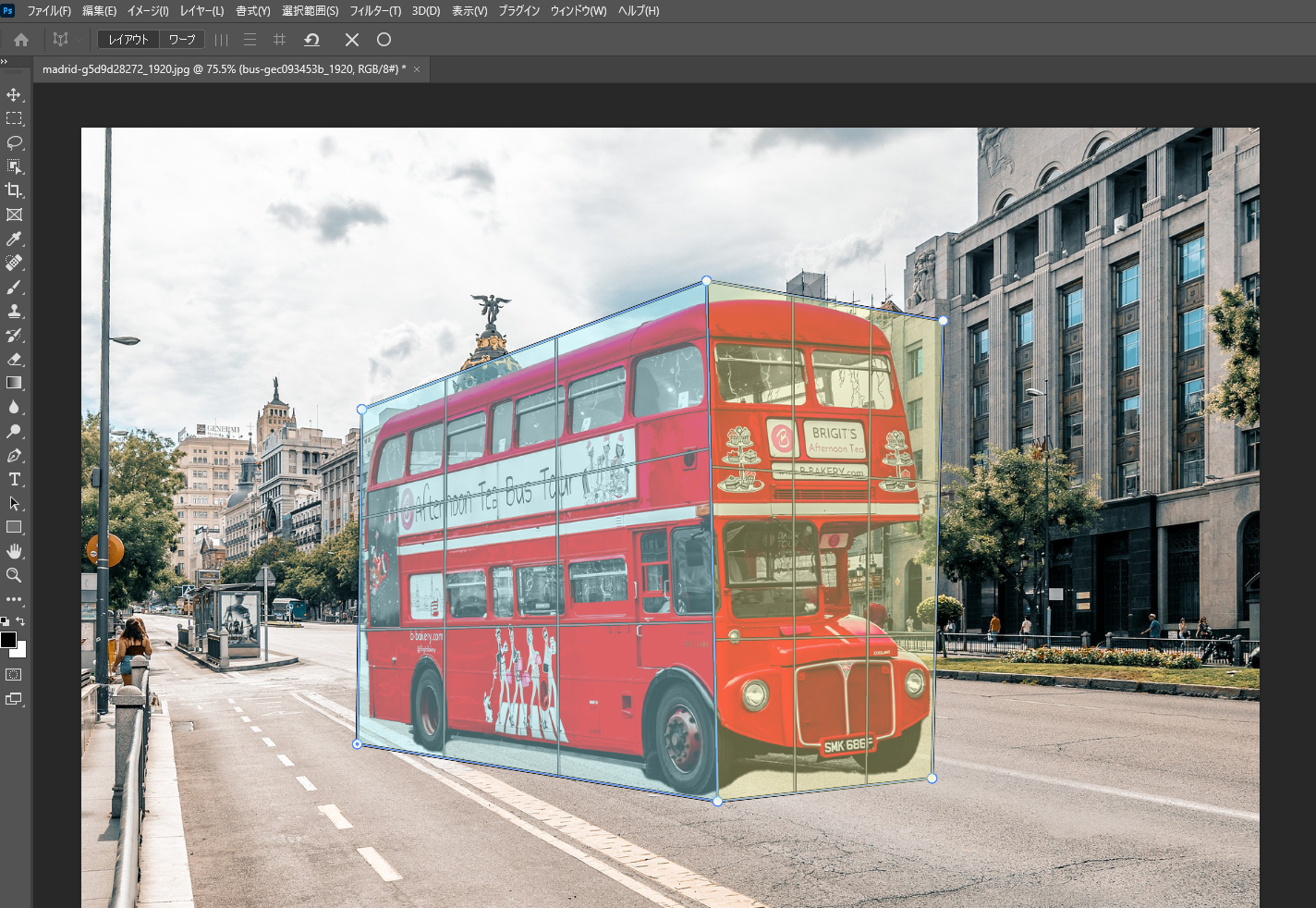
Task: Select the Move tool
Action: tap(14, 94)
